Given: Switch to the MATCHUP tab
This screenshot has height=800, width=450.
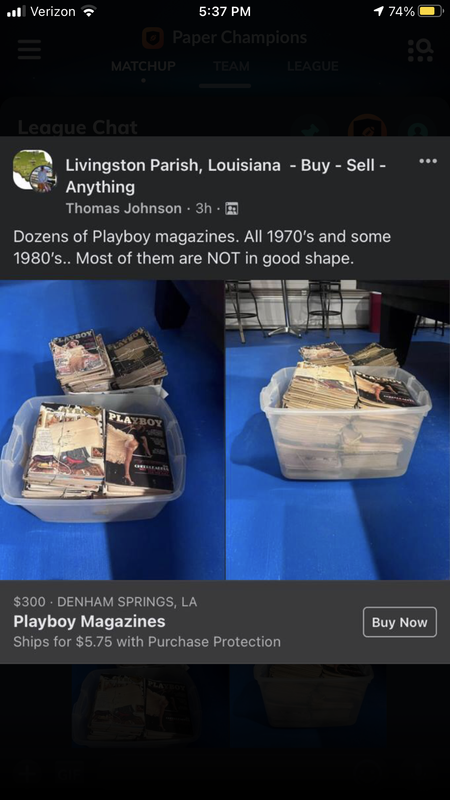Looking at the screenshot, I should (143, 66).
